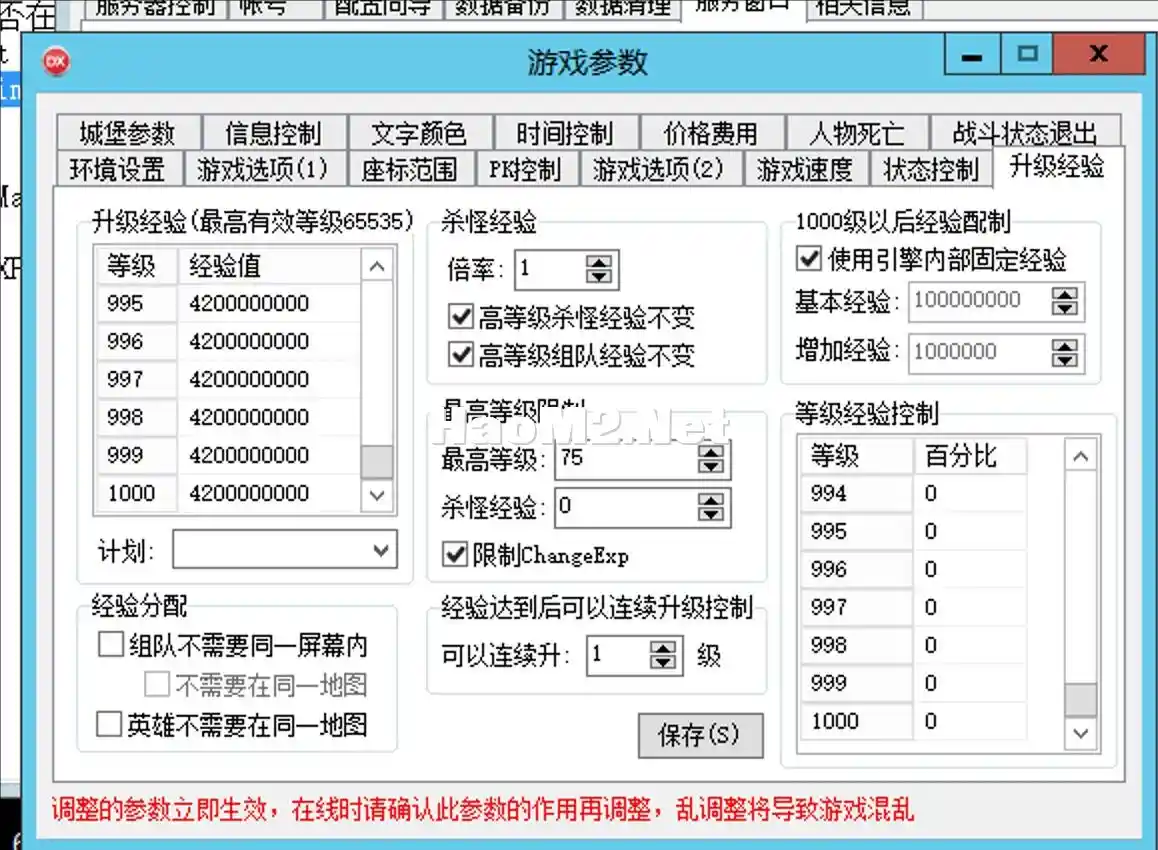
Task: Select level 994 row in 等级经验控制
Action: click(913, 493)
